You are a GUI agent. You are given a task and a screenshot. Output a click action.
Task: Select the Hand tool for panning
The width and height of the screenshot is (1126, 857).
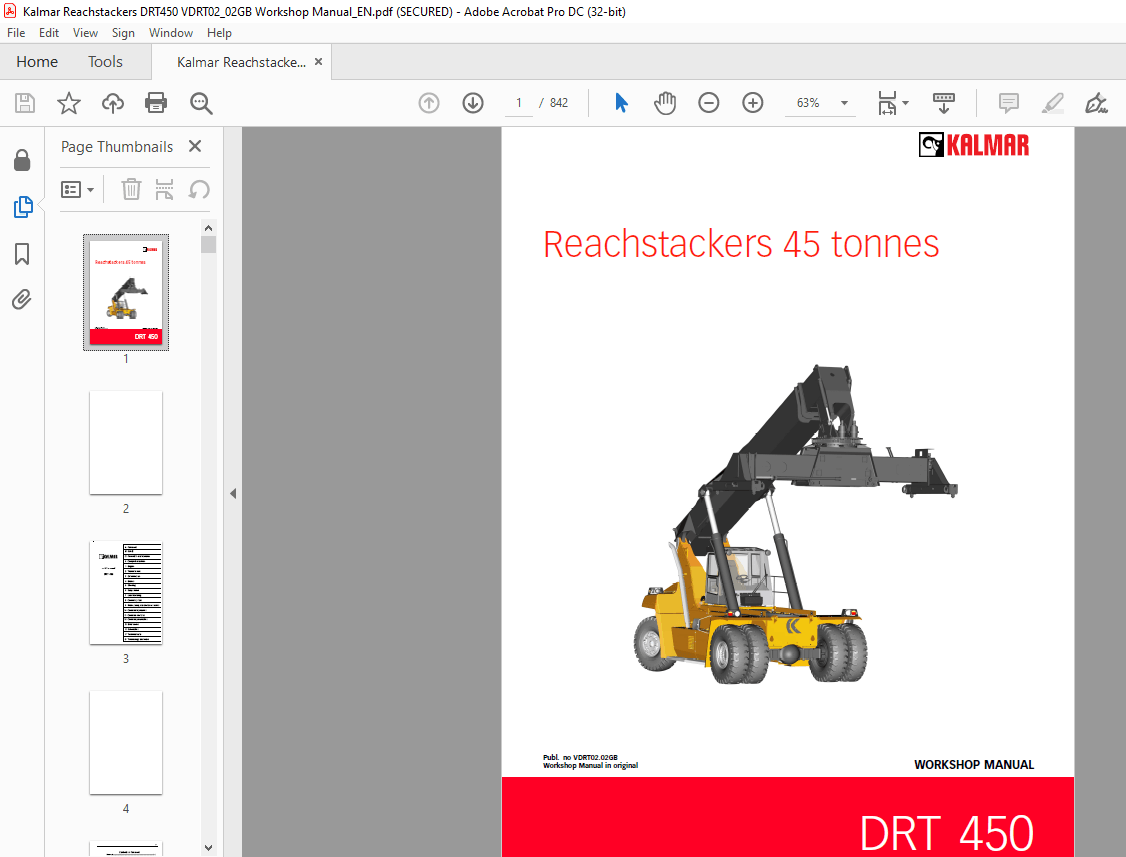[665, 103]
